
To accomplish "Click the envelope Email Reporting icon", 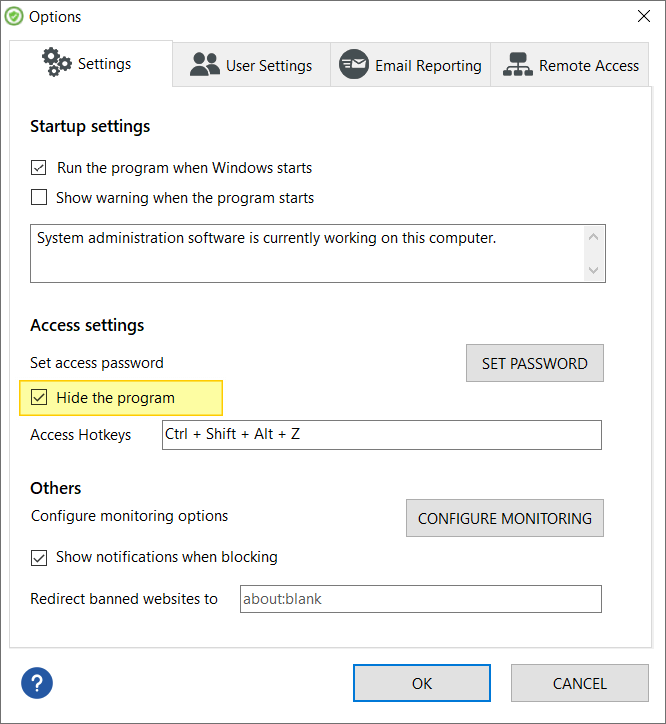I will pos(354,64).
